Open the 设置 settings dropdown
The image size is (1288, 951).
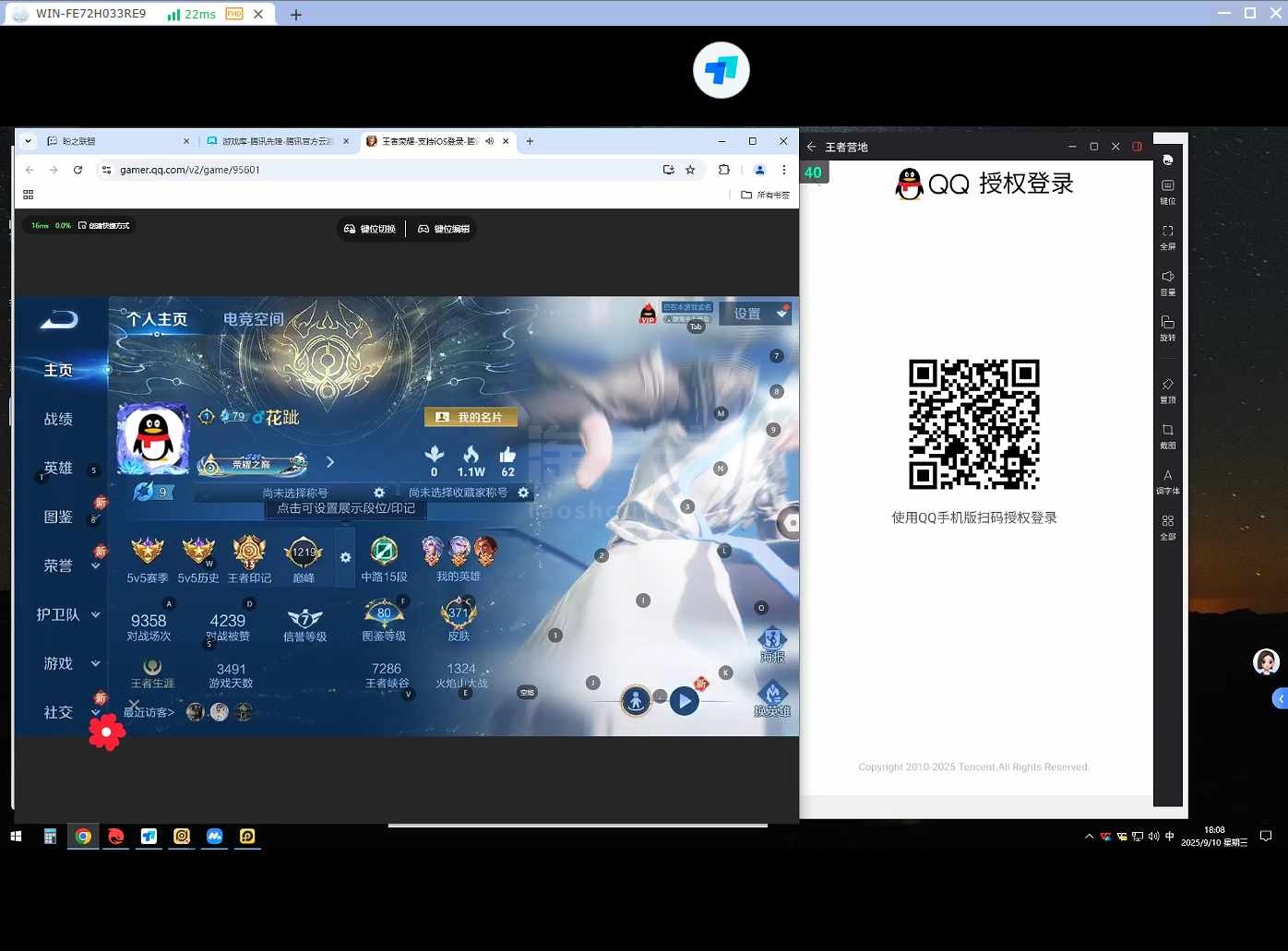756,314
